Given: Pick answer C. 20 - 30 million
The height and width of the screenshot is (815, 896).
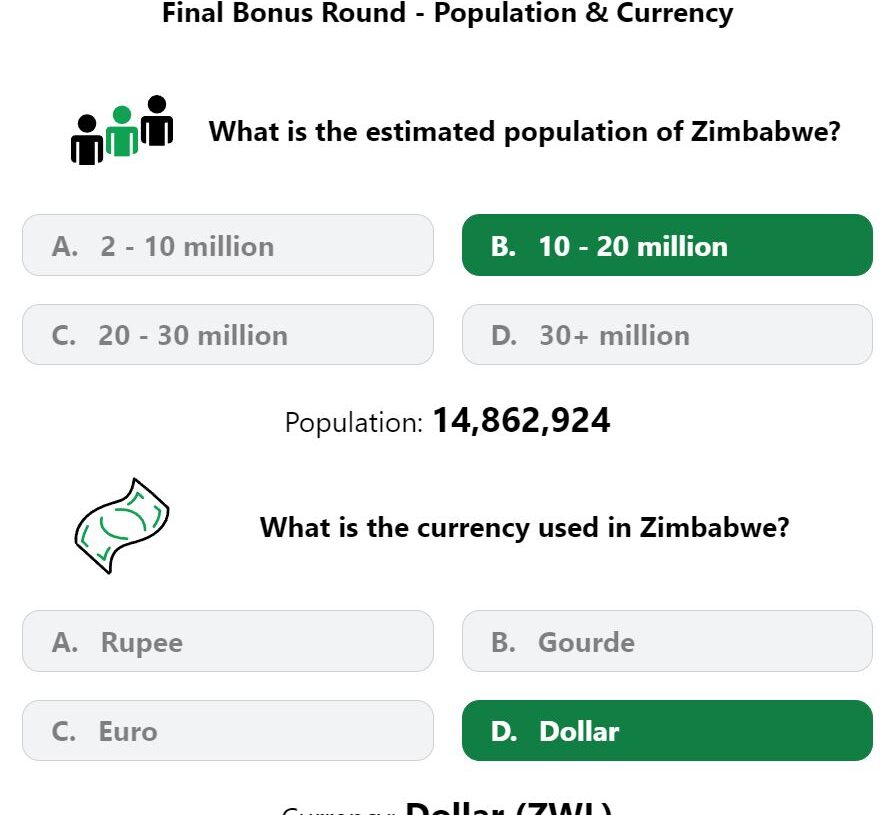Looking at the screenshot, I should [228, 334].
